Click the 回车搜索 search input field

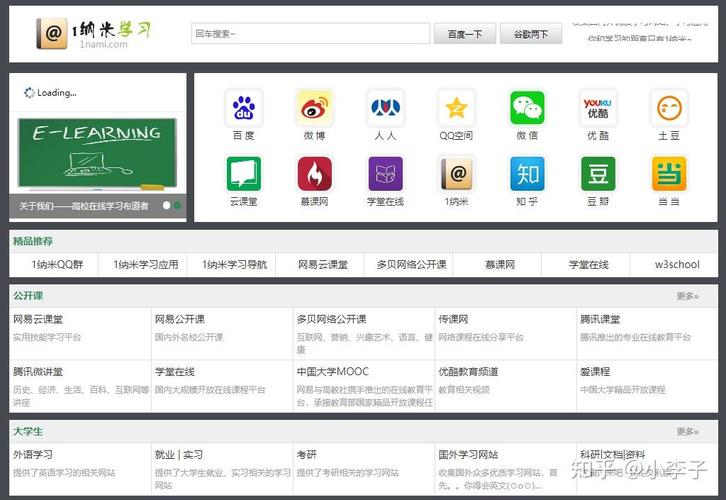[310, 34]
